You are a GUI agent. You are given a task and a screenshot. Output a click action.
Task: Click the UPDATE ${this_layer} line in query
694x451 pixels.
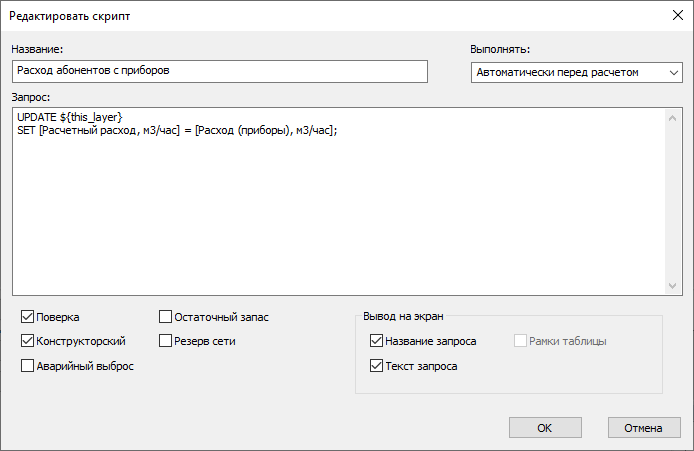point(70,118)
